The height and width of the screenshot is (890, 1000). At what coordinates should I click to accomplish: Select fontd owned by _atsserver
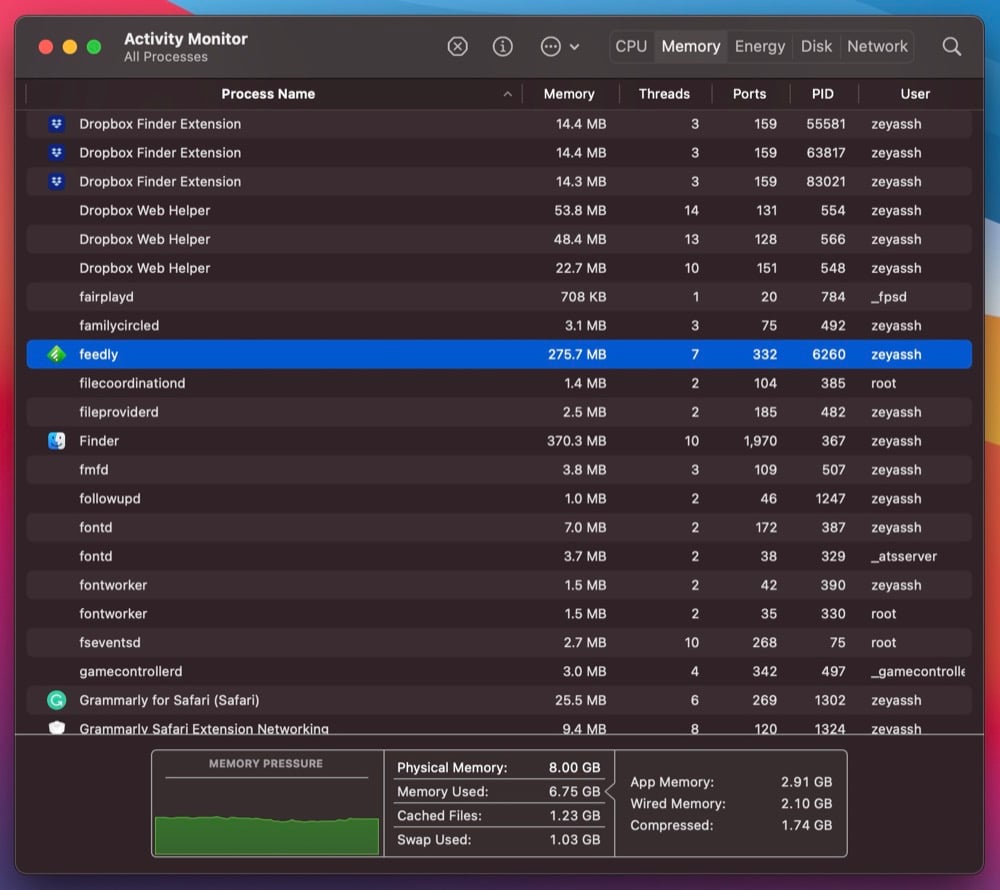(x=499, y=556)
